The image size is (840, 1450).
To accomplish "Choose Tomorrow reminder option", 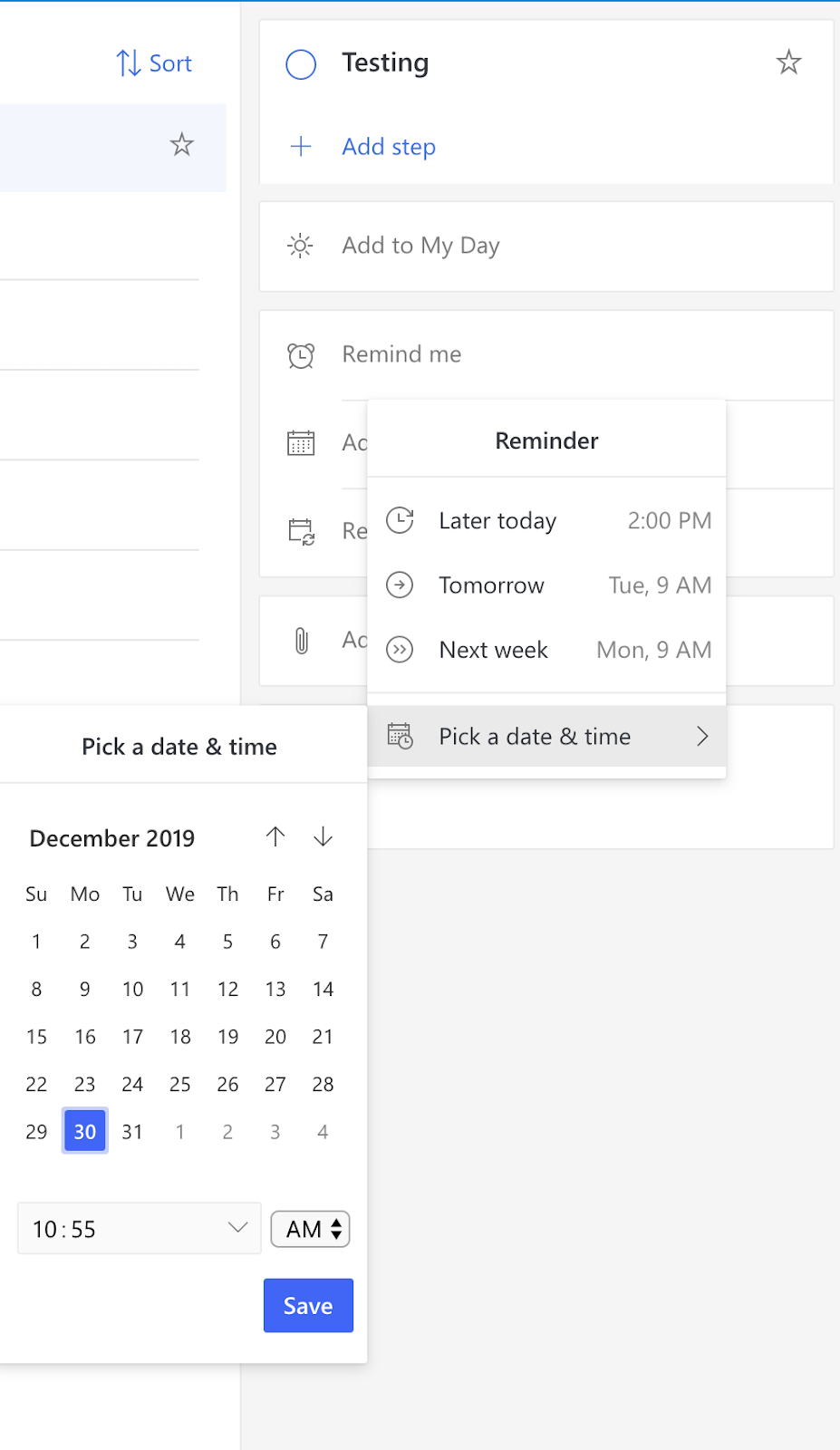I will [546, 585].
